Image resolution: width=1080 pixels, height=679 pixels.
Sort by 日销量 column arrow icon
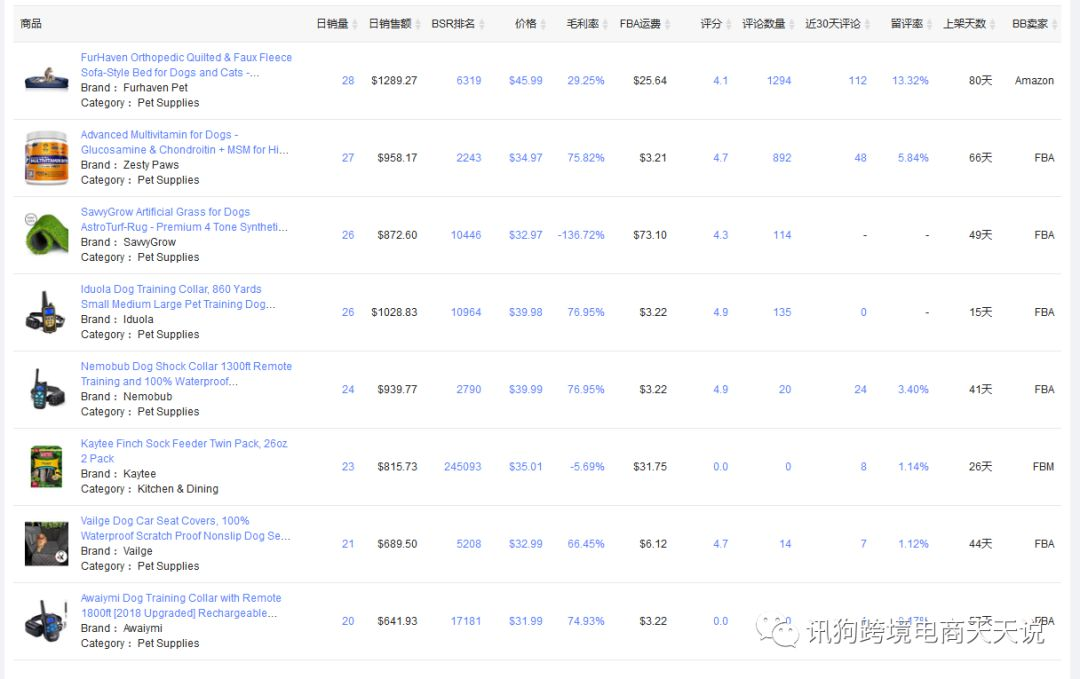coord(355,24)
